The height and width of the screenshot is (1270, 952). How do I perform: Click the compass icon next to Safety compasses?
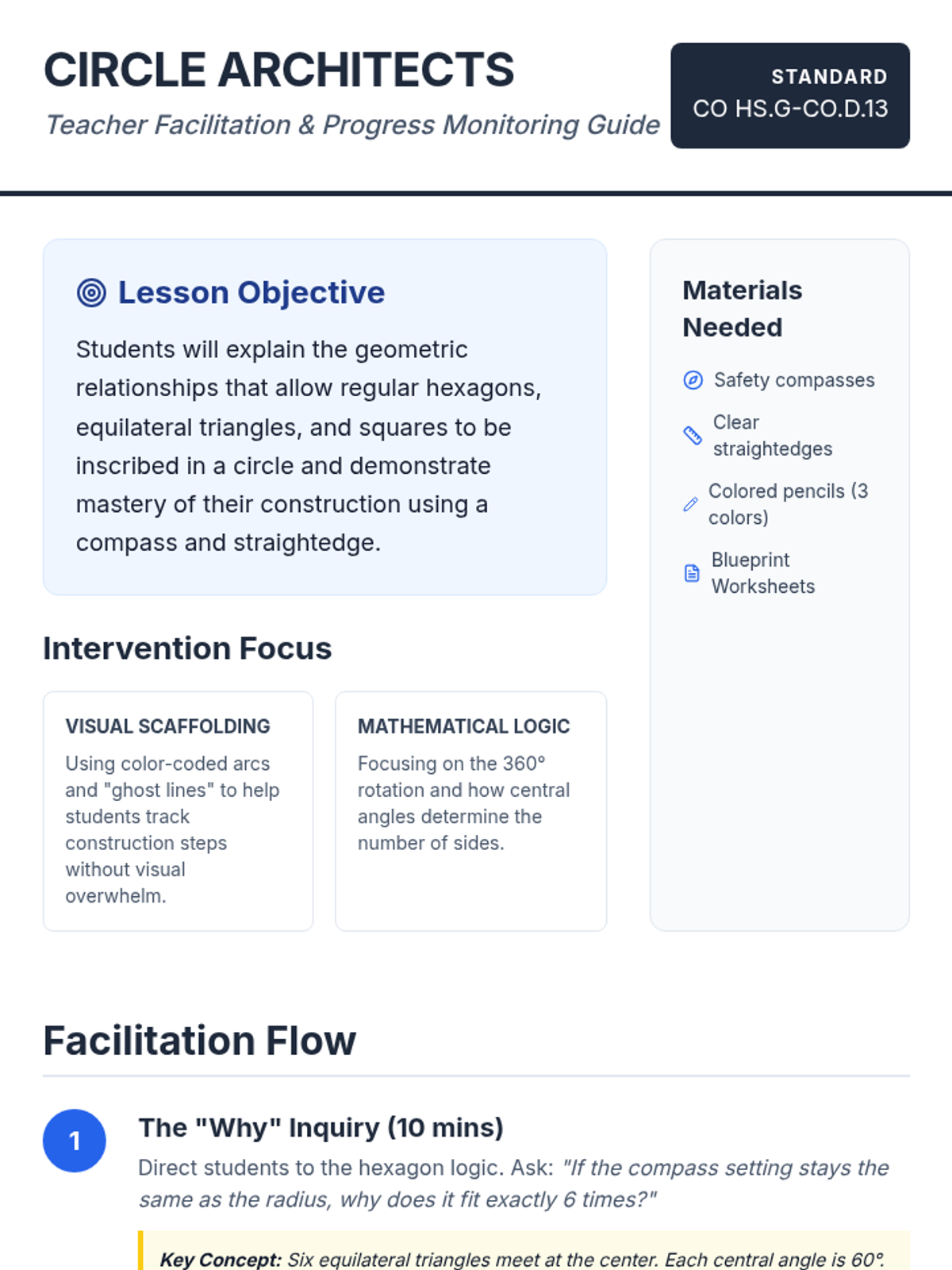pos(693,380)
